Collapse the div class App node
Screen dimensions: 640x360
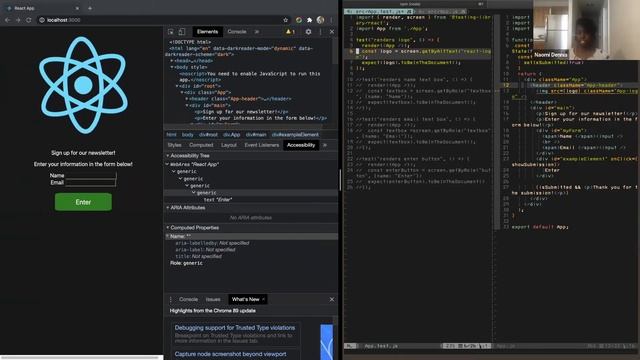click(182, 92)
